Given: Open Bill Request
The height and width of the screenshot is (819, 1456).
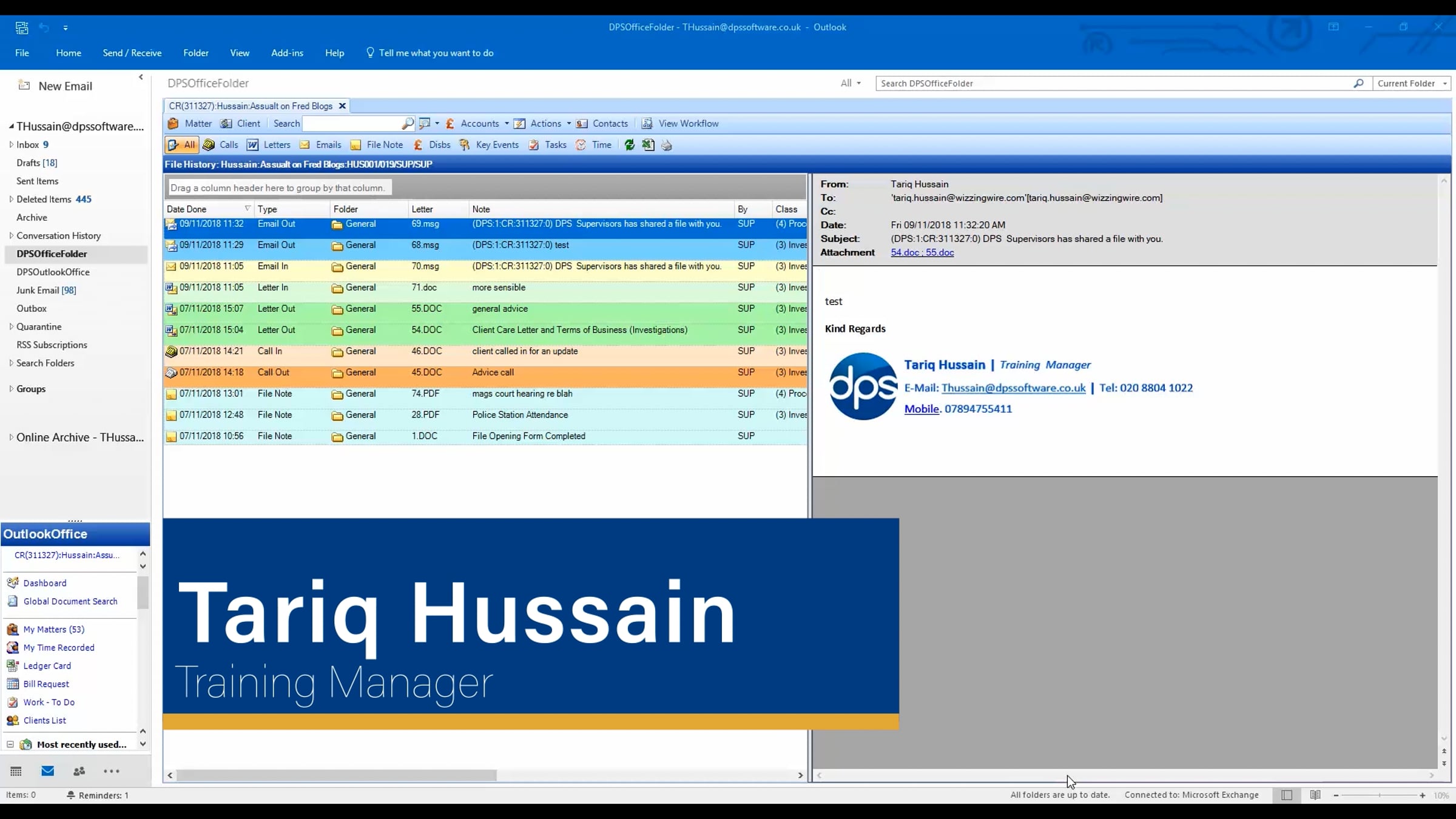Looking at the screenshot, I should coord(38,684).
